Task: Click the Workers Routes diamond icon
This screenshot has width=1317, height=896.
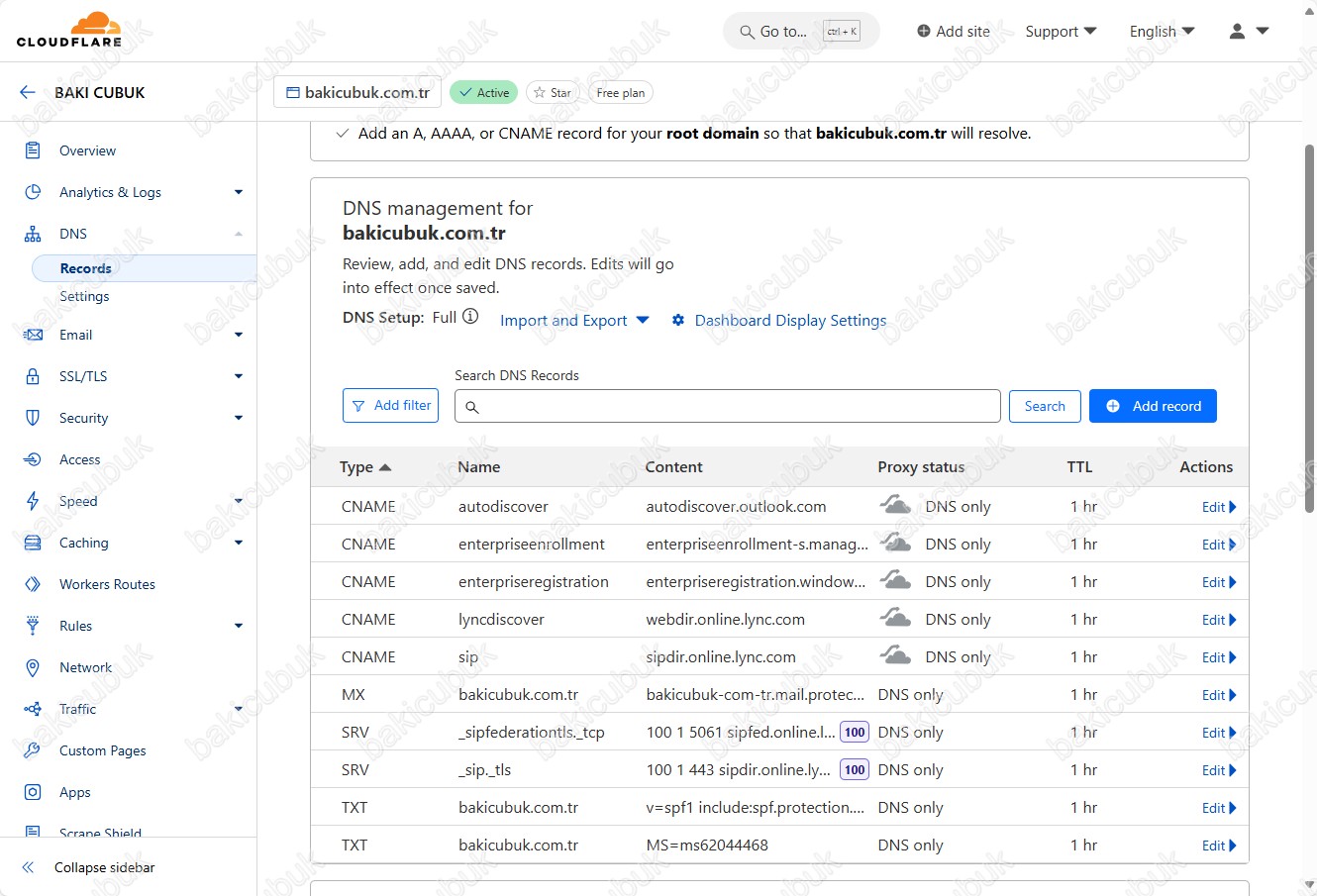Action: tap(33, 584)
